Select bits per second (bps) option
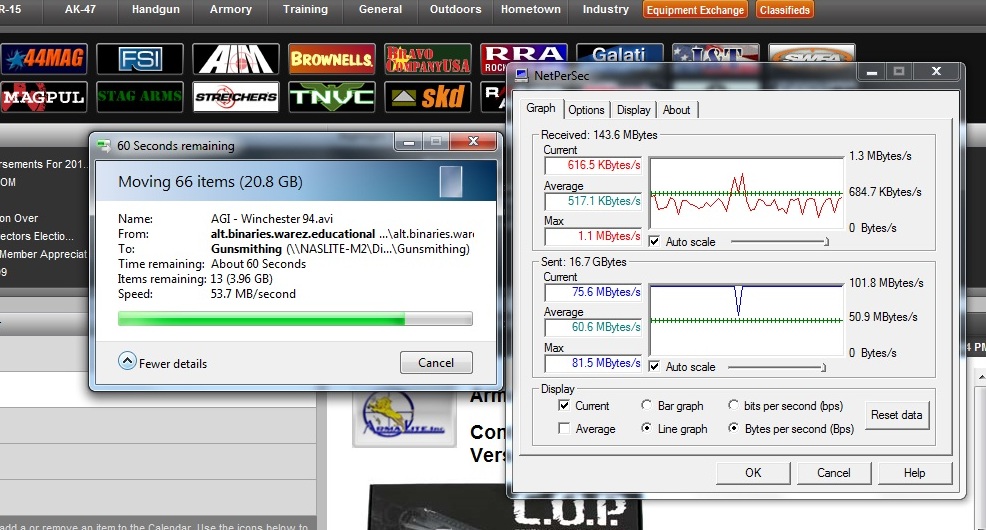This screenshot has width=986, height=530. click(733, 406)
